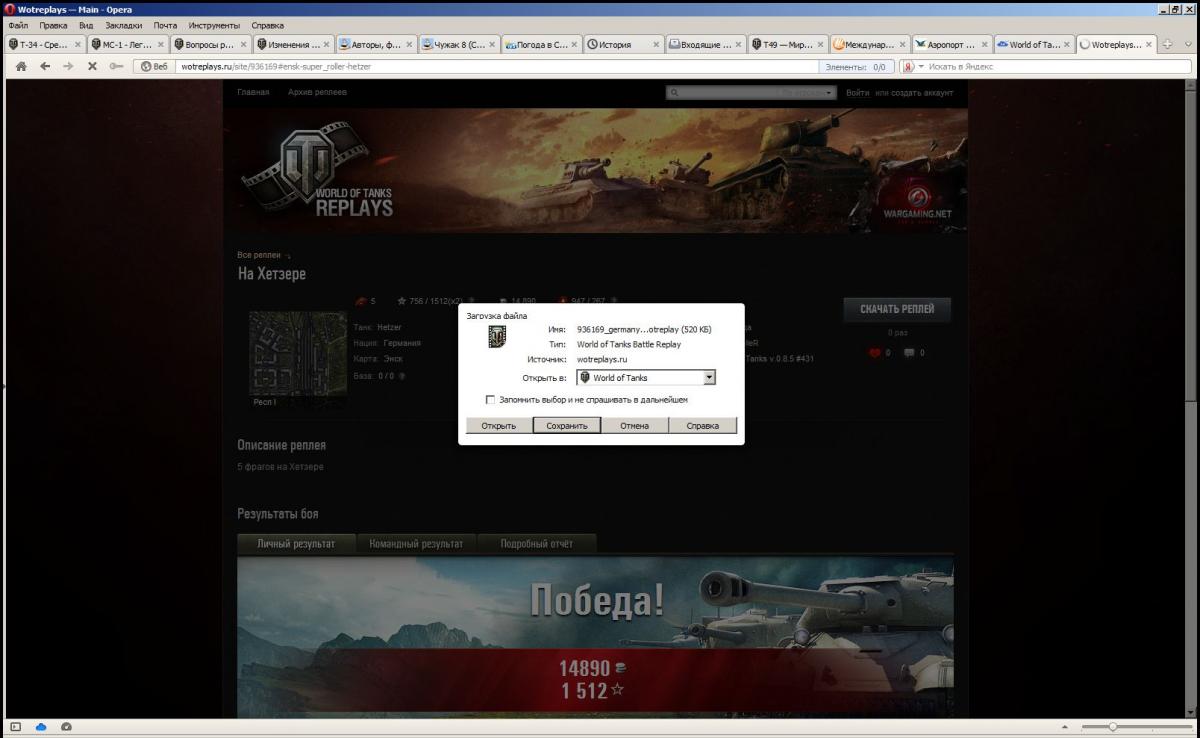The image size is (1200, 738).
Task: Open the password wand key icon
Action: click(116, 66)
